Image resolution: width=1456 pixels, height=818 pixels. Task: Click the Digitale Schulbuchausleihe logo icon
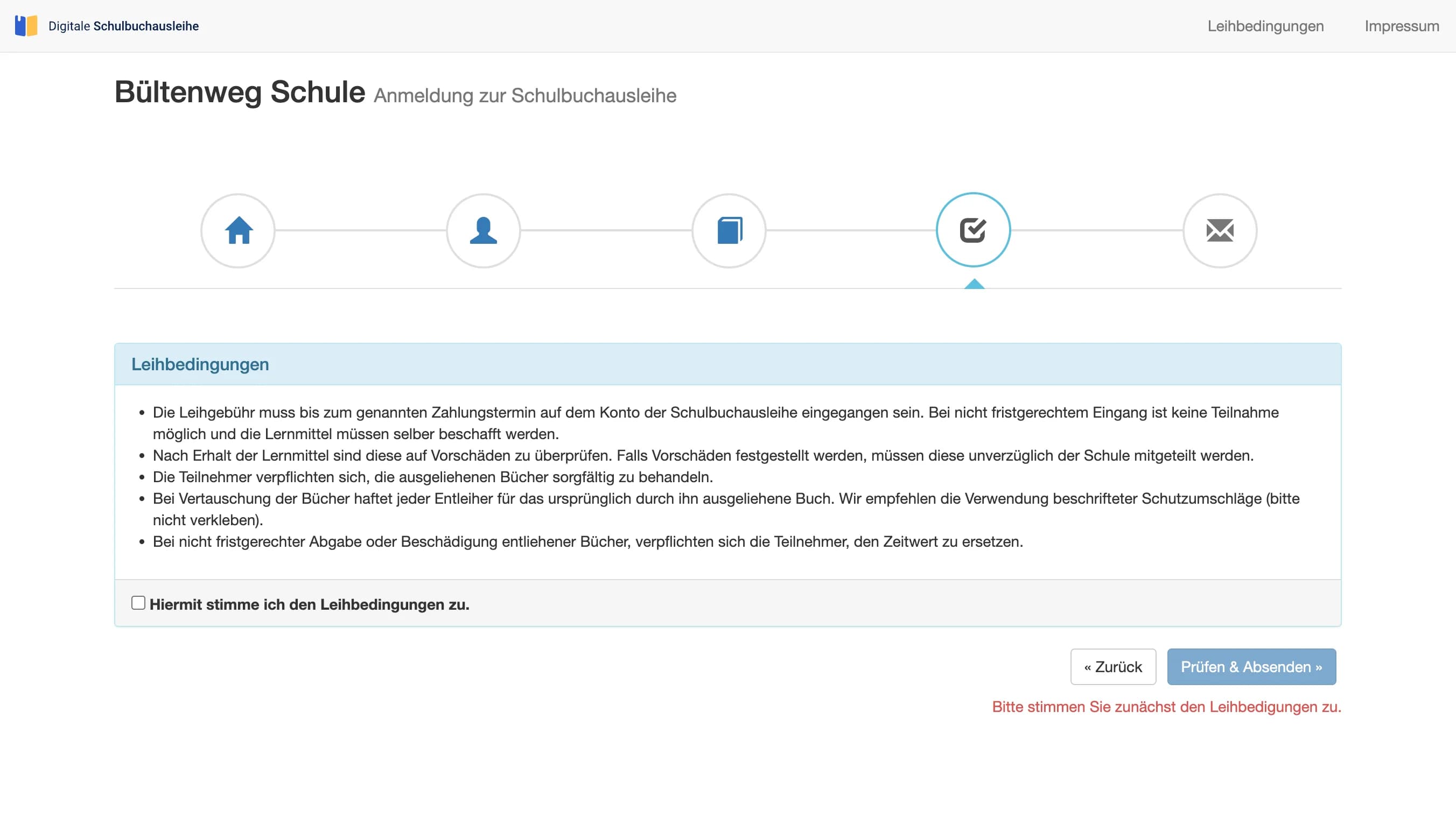26,25
